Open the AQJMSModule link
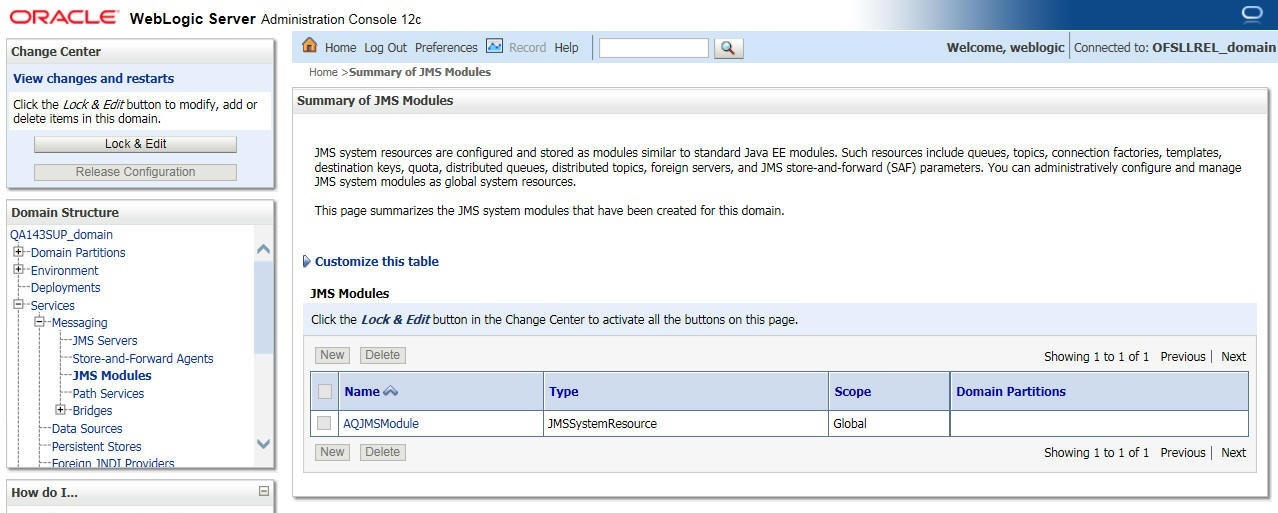Screen dimensions: 1278x513 click(x=381, y=423)
